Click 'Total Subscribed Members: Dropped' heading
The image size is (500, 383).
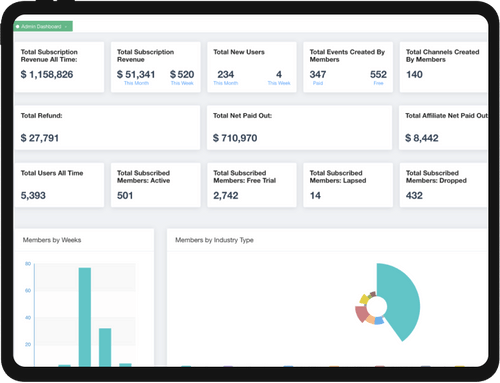[436, 177]
